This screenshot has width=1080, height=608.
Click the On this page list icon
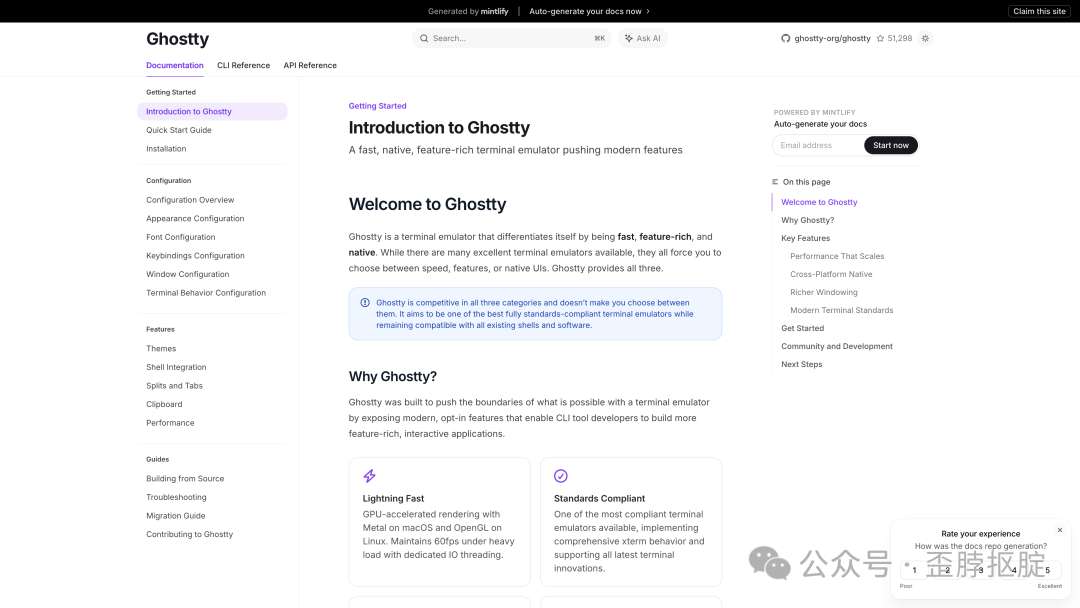tap(774, 181)
